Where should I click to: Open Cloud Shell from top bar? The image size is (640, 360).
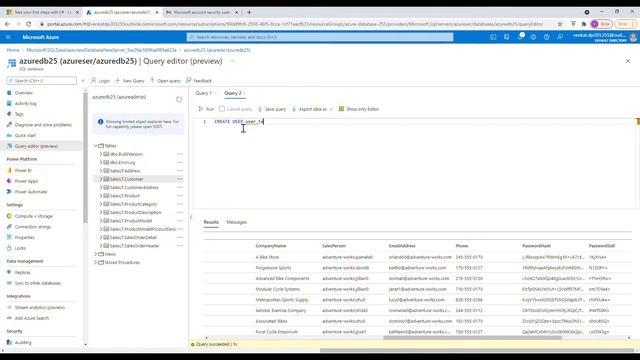pyautogui.click(x=493, y=37)
